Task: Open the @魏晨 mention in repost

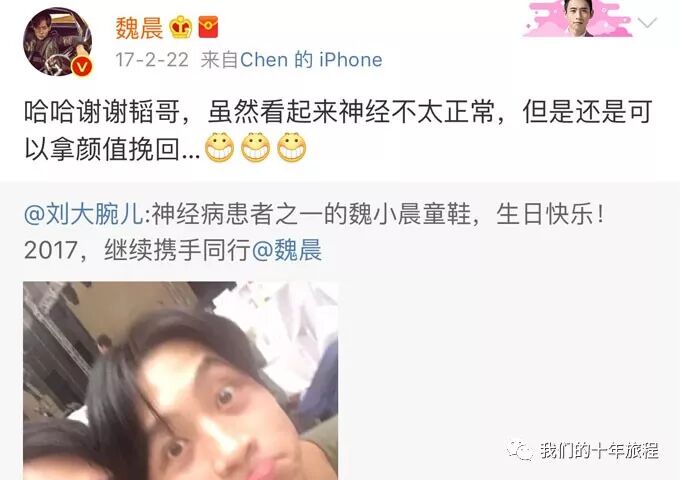Action: point(287,251)
